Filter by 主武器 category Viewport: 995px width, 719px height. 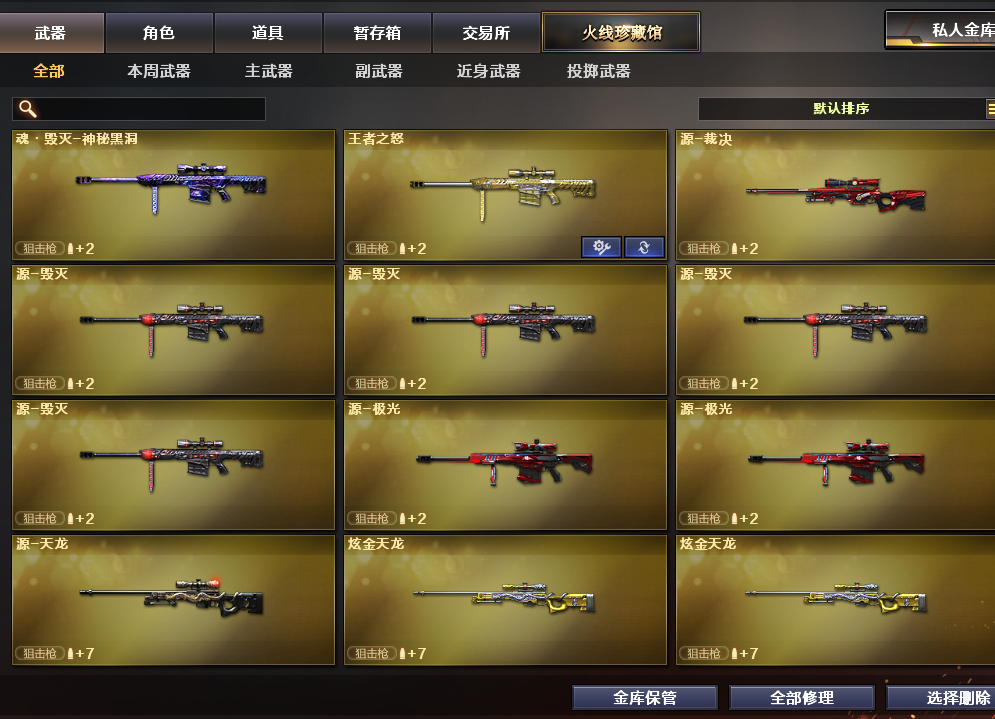pos(268,71)
